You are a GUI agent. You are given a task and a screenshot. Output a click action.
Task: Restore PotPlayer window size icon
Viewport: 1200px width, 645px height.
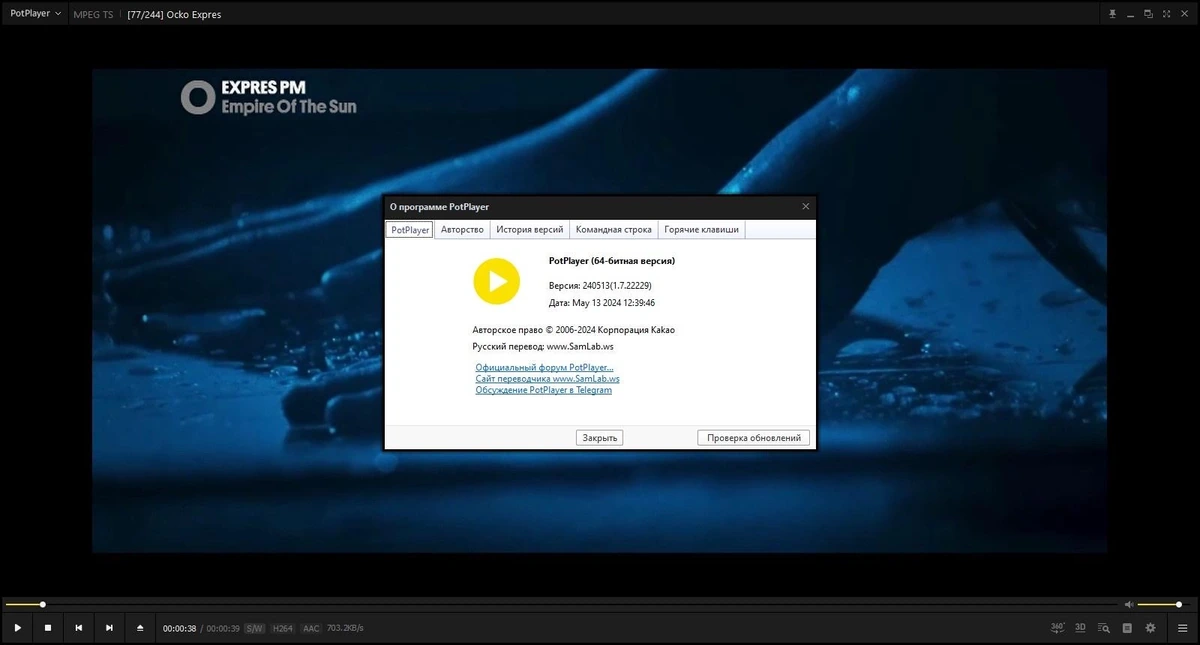coord(1148,14)
